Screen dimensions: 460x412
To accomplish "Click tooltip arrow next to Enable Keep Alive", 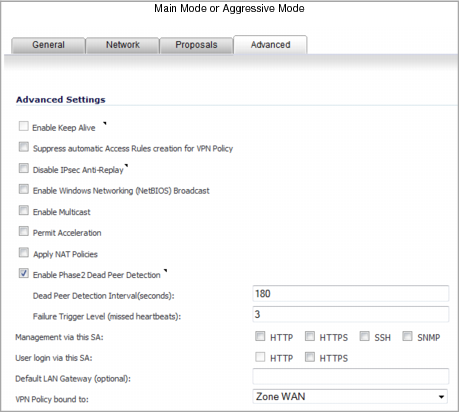I will pos(105,124).
